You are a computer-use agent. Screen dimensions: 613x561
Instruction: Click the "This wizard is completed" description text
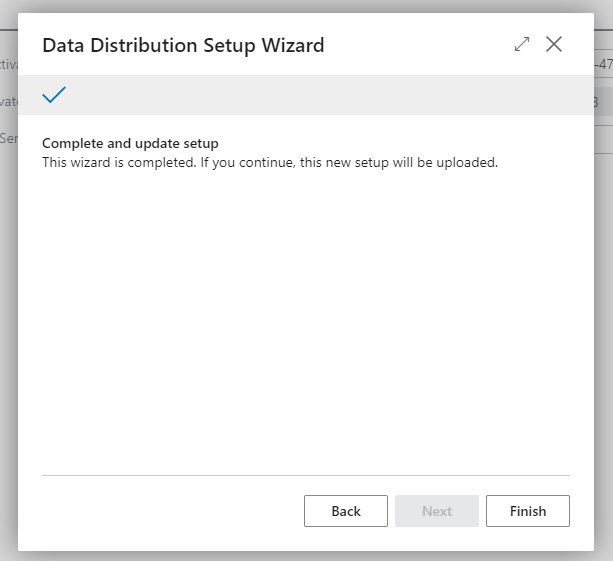click(x=270, y=162)
